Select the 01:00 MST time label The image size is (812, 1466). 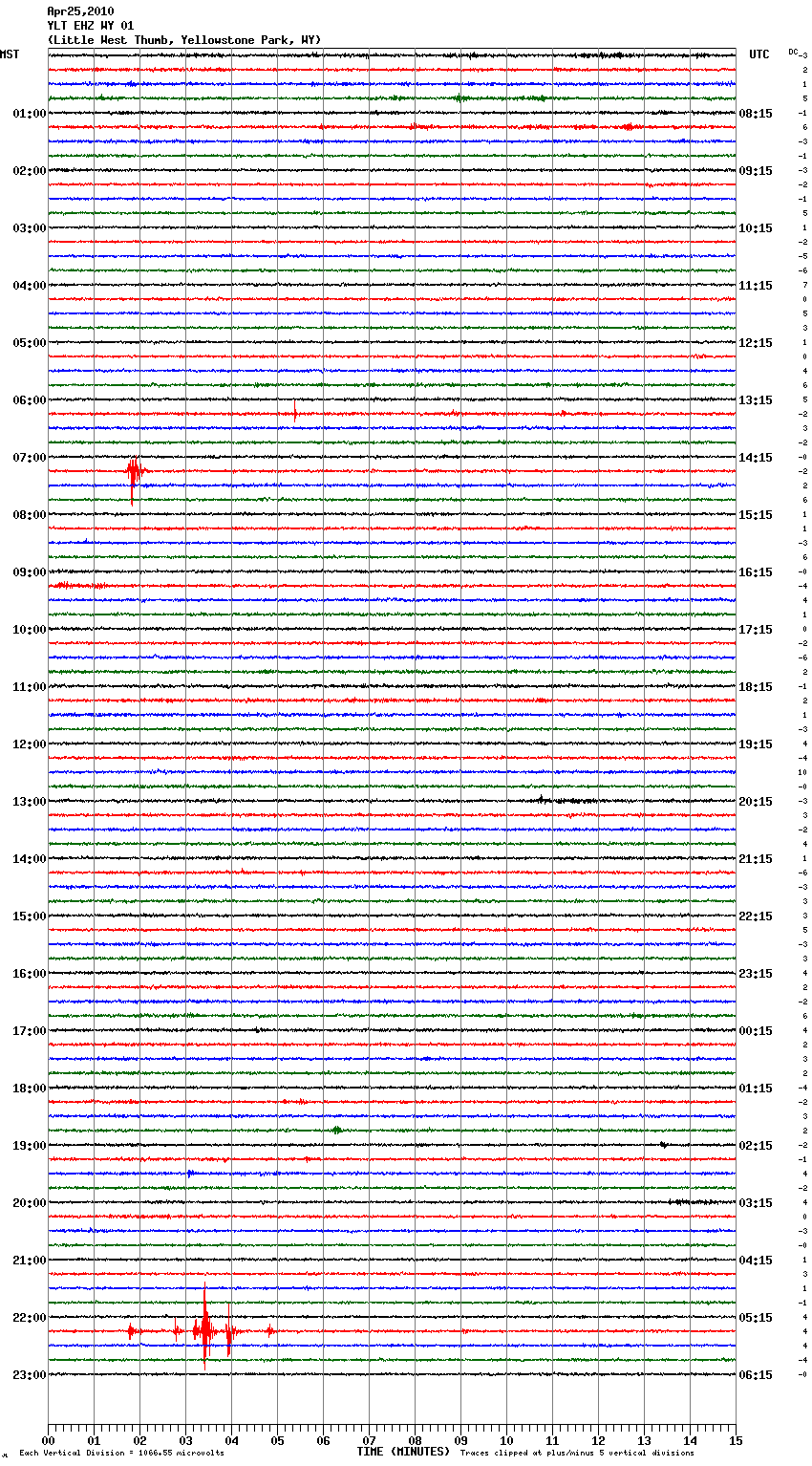[x=30, y=114]
